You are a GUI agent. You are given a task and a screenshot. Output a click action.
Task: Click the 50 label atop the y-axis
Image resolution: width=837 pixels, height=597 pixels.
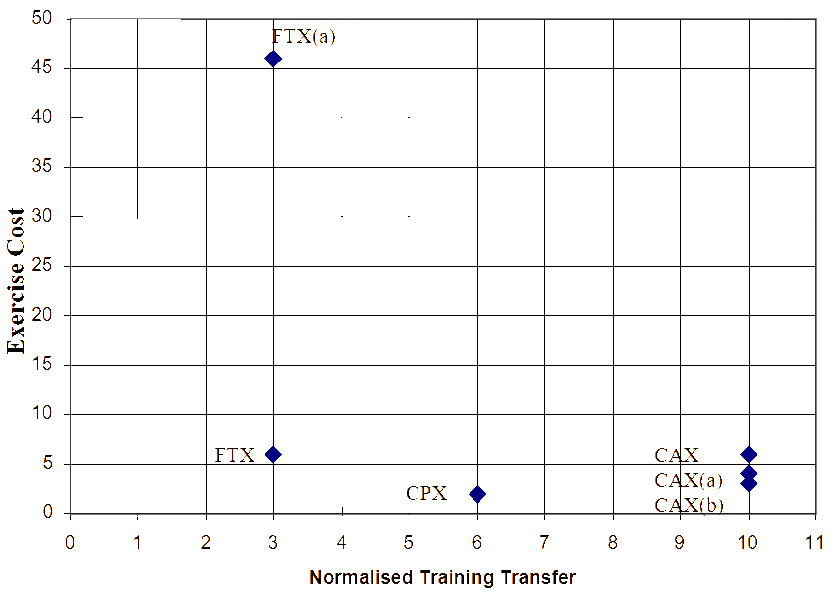pos(42,18)
